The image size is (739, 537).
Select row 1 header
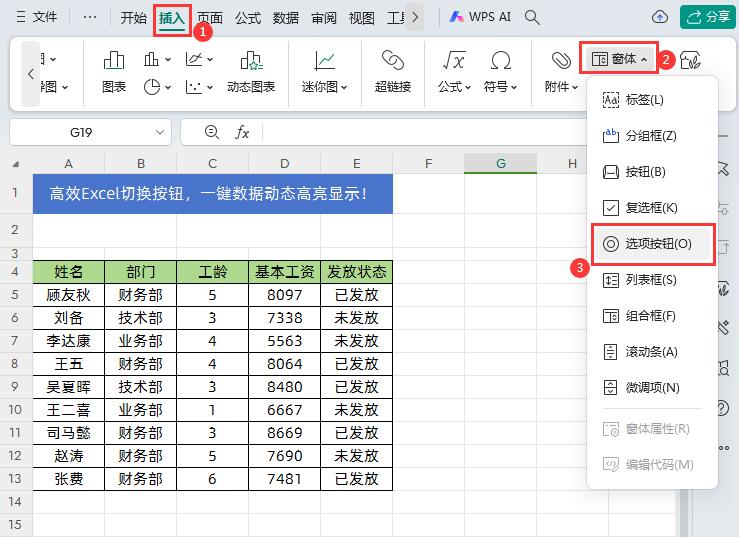coord(16,193)
